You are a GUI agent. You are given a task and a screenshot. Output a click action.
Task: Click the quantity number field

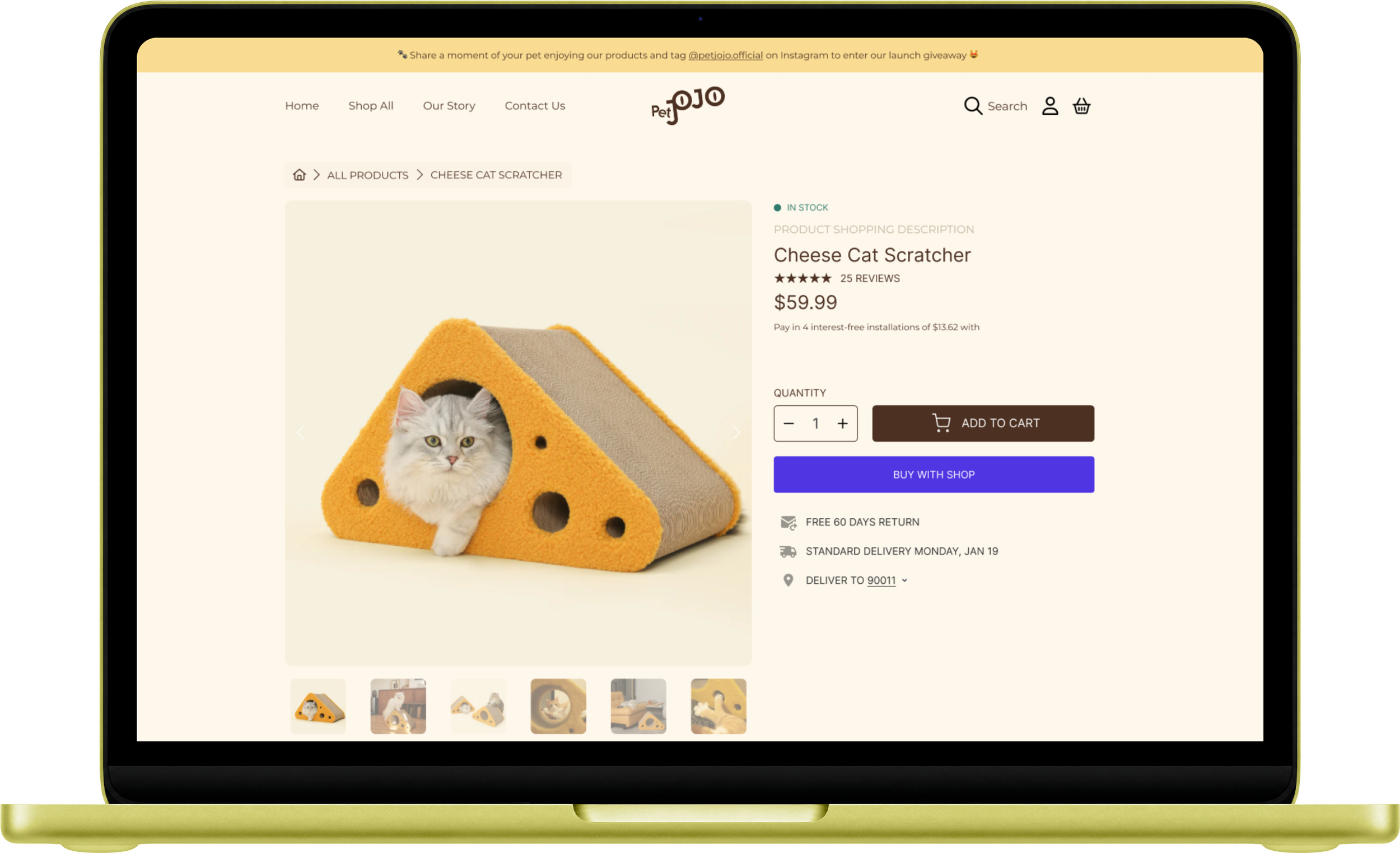pyautogui.click(x=815, y=424)
